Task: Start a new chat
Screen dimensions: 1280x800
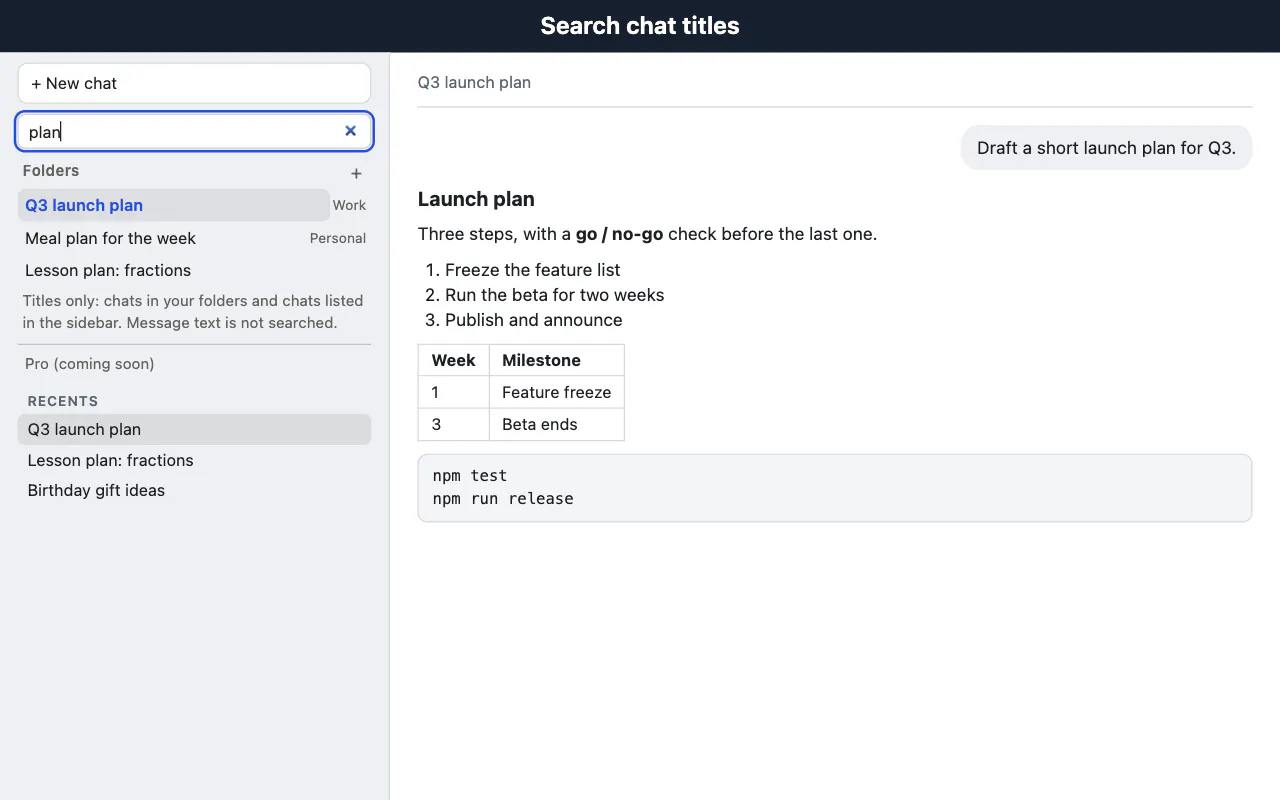Action: coord(194,83)
